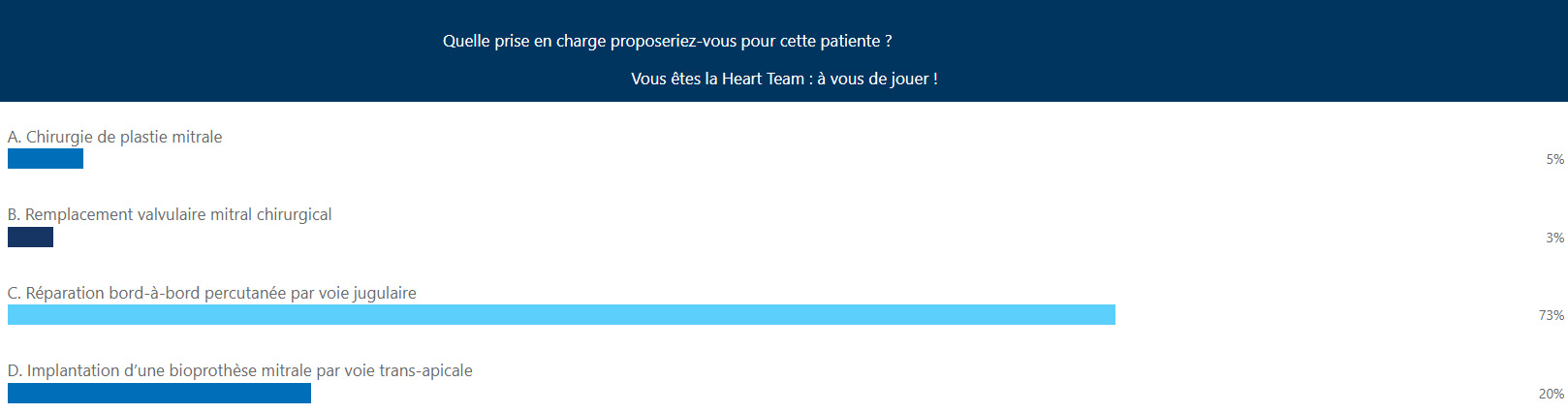Click the light blue option C bar
Image resolution: width=1568 pixels, height=414 pixels.
[561, 314]
